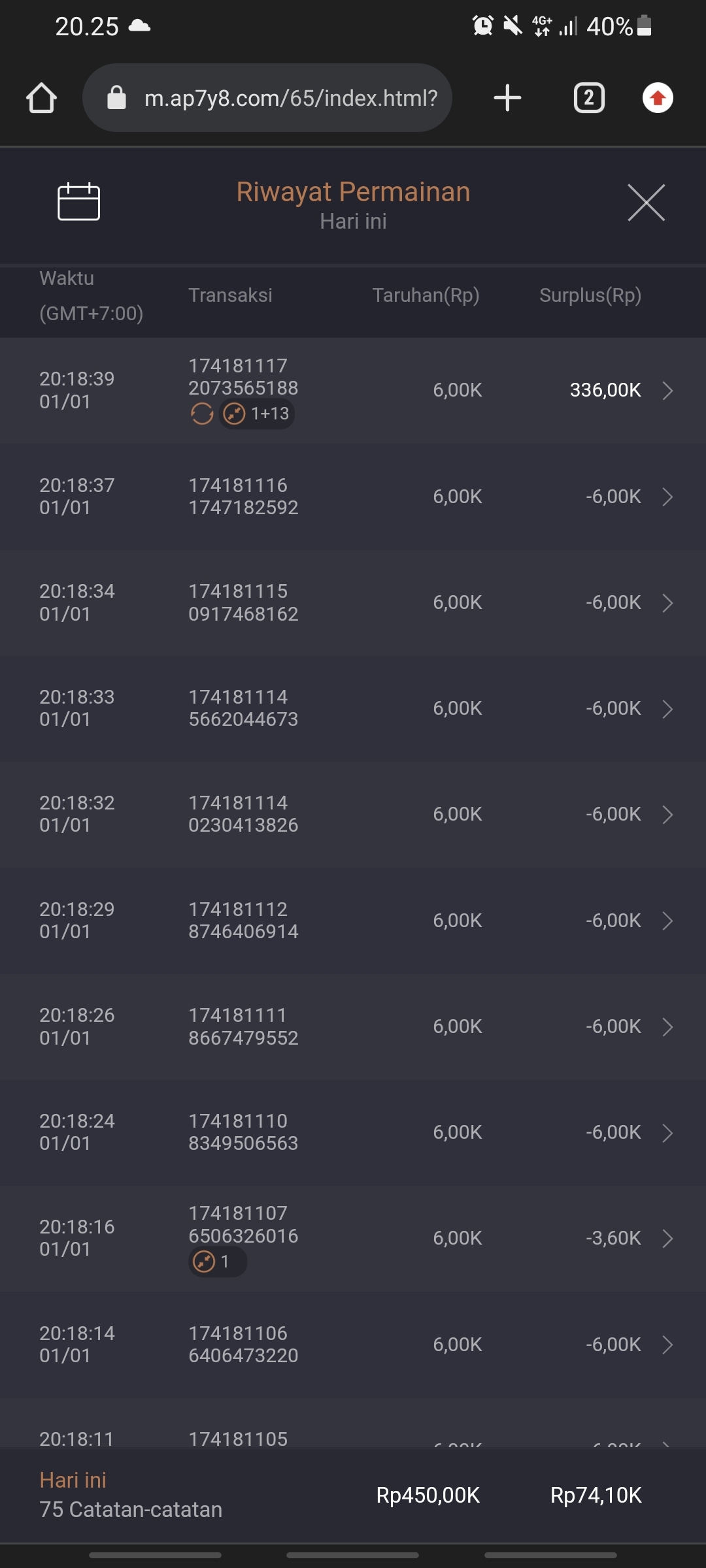The height and width of the screenshot is (1568, 706).
Task: Expand the 20:18:37 transaction details
Action: [x=667, y=497]
